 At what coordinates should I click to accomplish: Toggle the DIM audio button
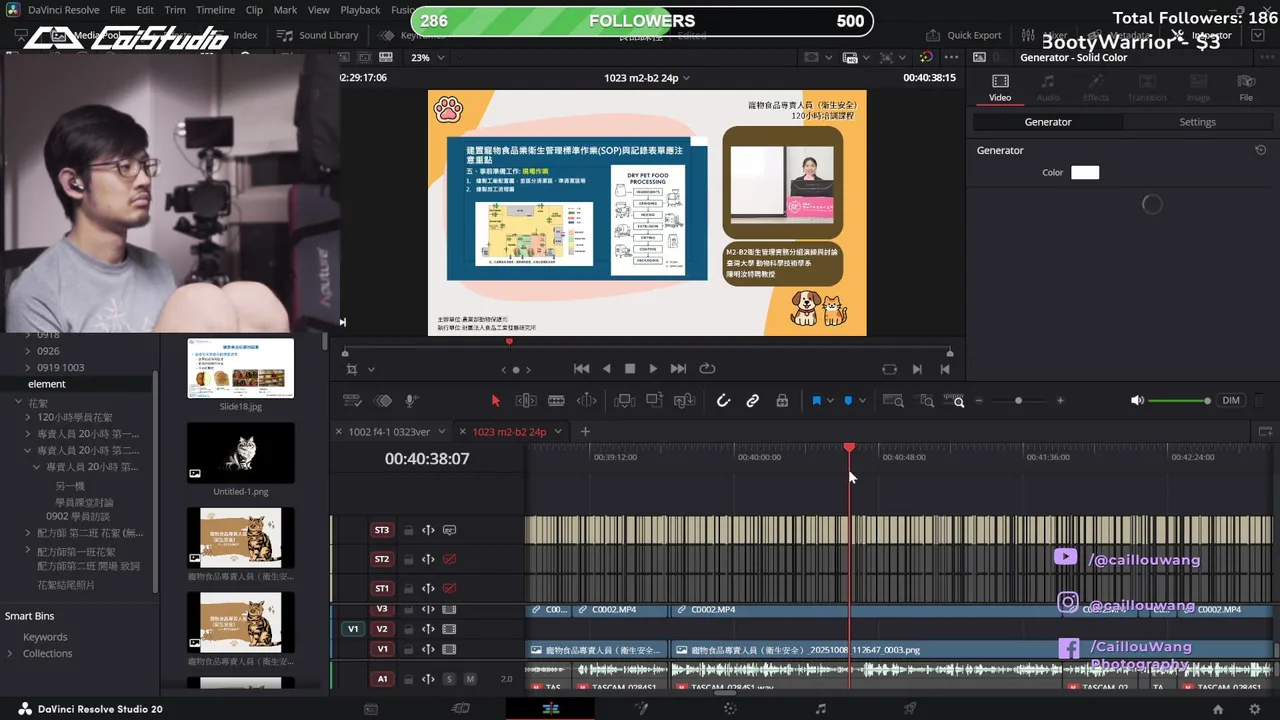[x=1231, y=401]
